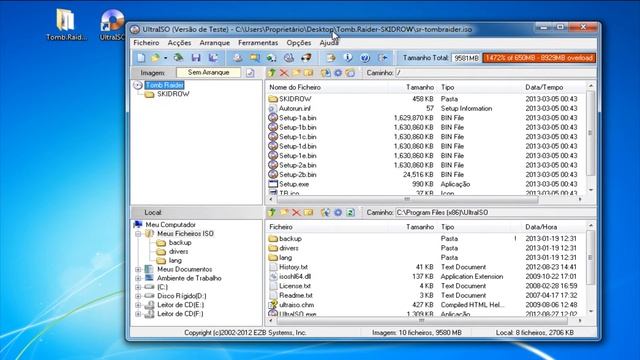The image size is (640, 360).
Task: Select Tomb.Raid... folder on desktop
Action: coord(66,25)
